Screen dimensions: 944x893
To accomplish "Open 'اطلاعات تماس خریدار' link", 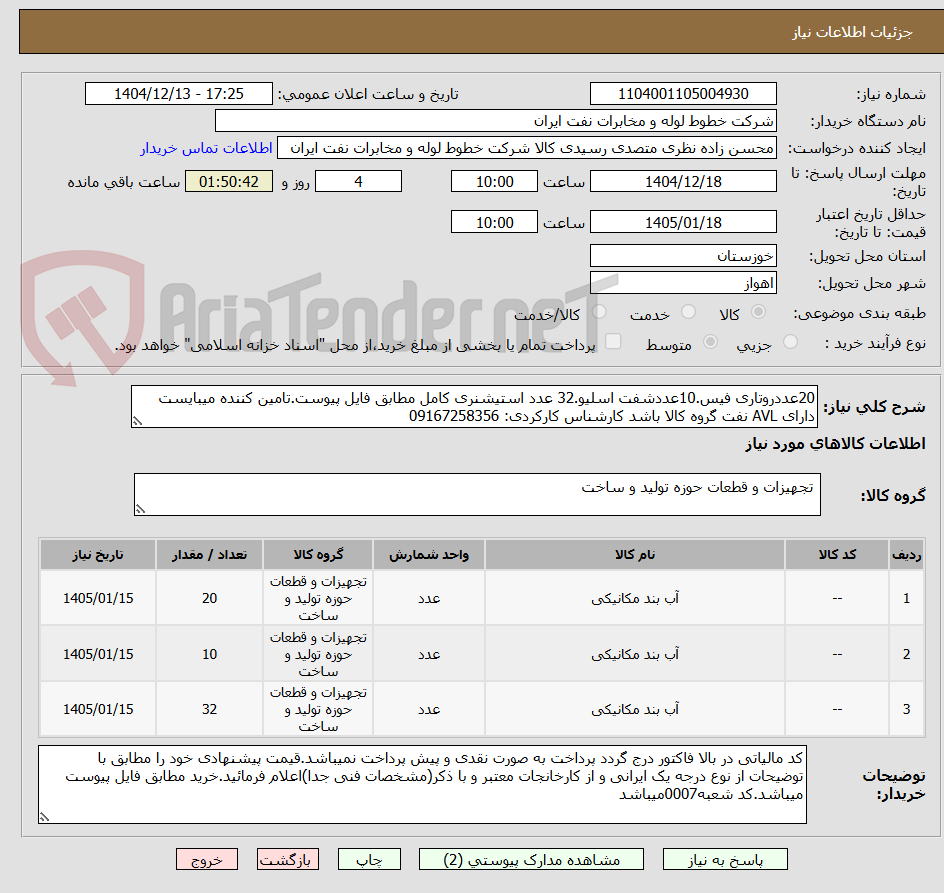I will (206, 148).
